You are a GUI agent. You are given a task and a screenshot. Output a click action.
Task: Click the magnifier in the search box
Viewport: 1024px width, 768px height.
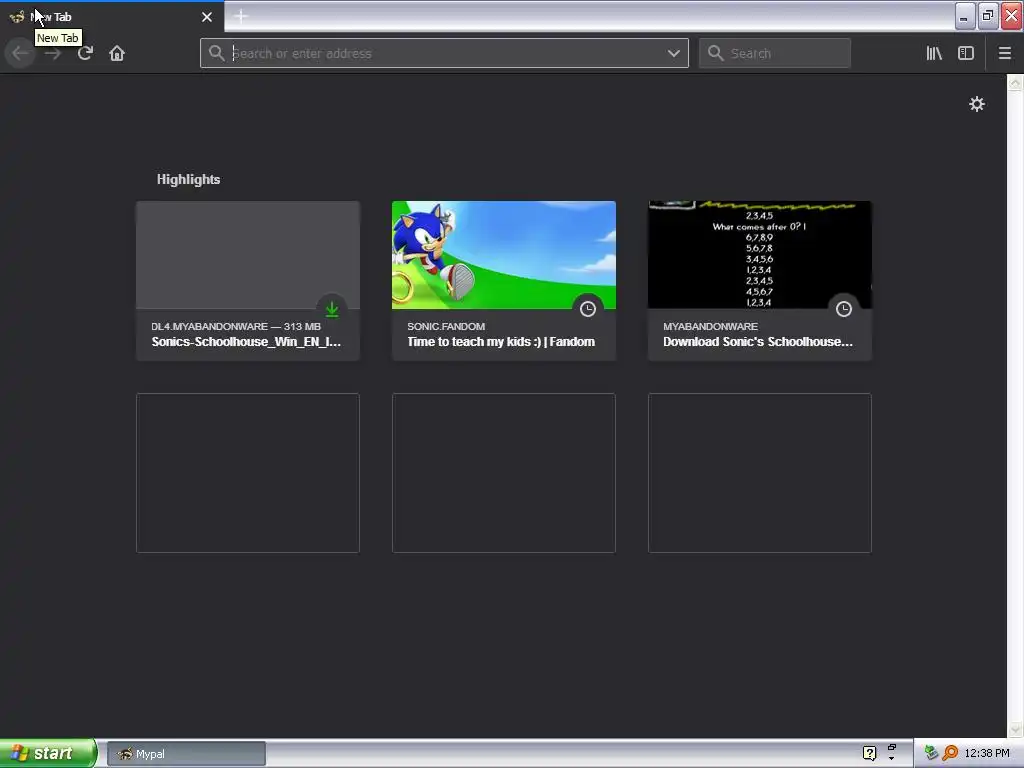[716, 53]
